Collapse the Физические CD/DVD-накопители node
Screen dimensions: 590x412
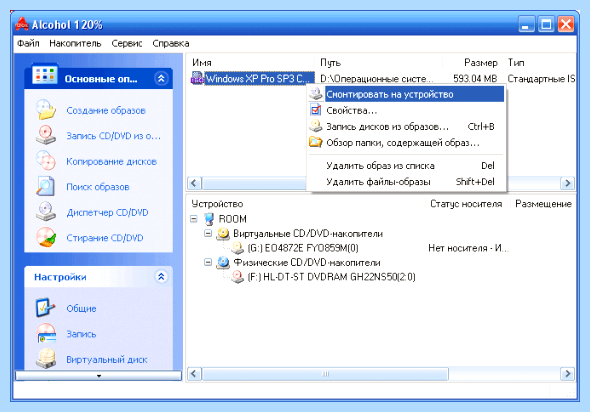click(208, 262)
